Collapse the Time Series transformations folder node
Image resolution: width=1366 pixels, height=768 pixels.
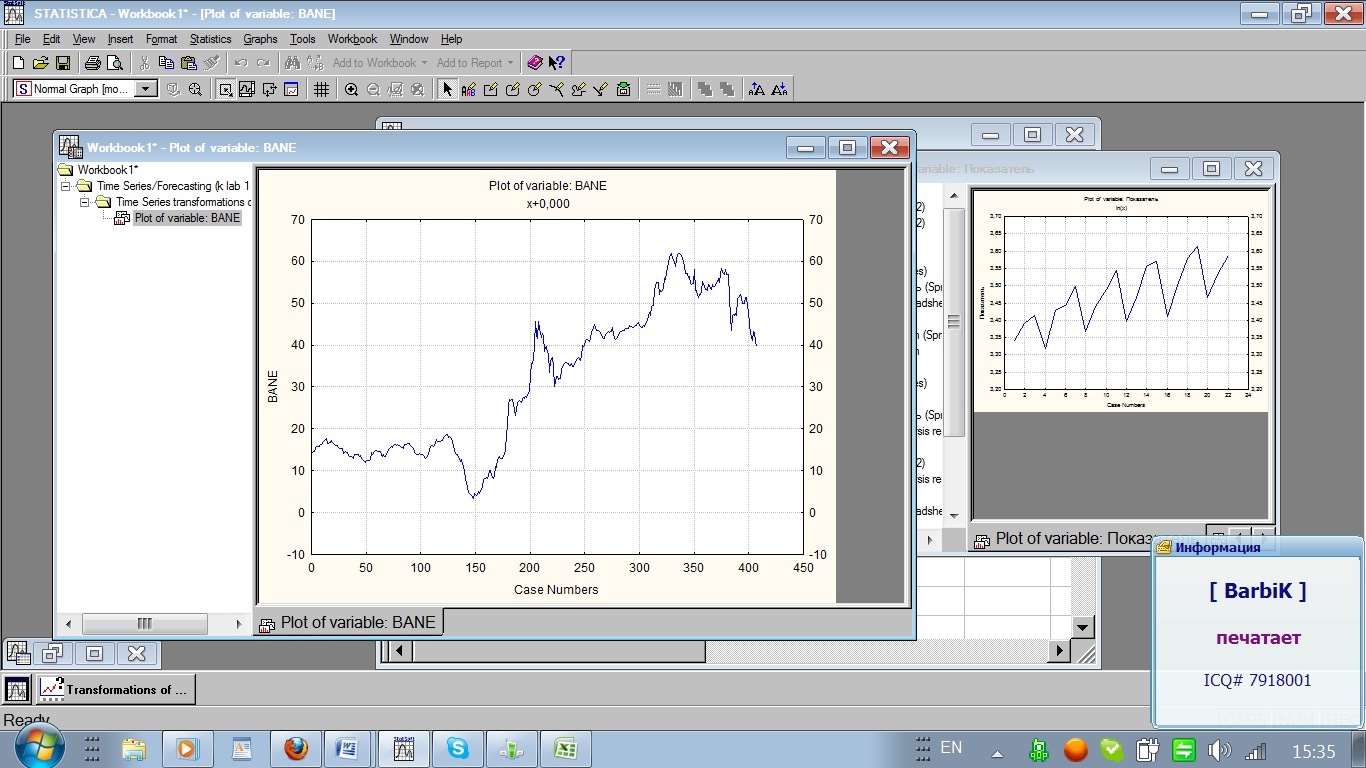85,202
